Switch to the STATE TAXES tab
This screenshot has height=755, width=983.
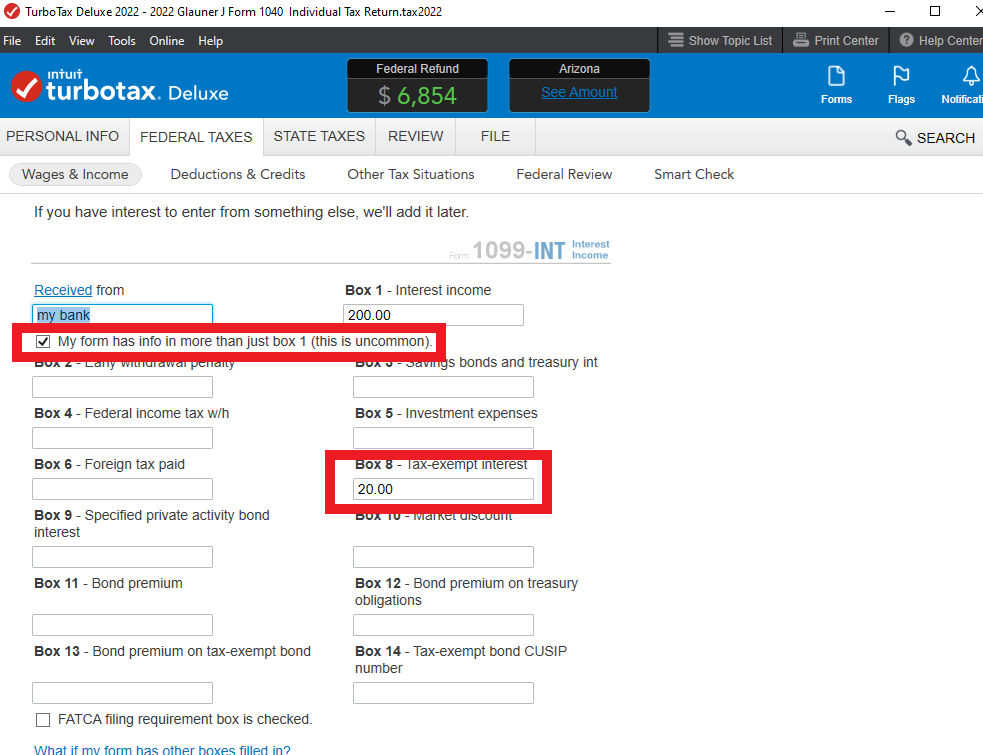[x=319, y=137]
